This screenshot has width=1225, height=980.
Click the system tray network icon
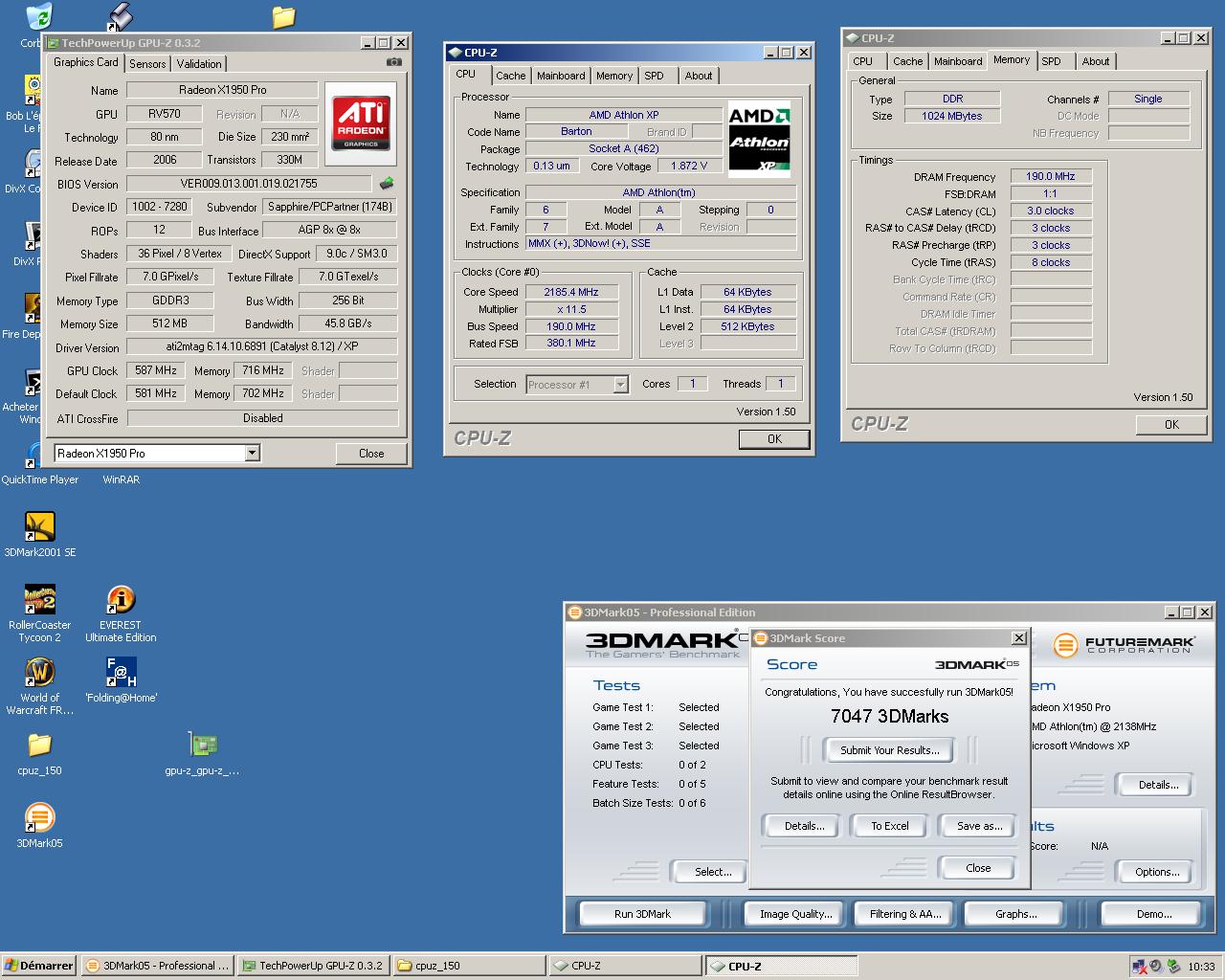pyautogui.click(x=1139, y=967)
